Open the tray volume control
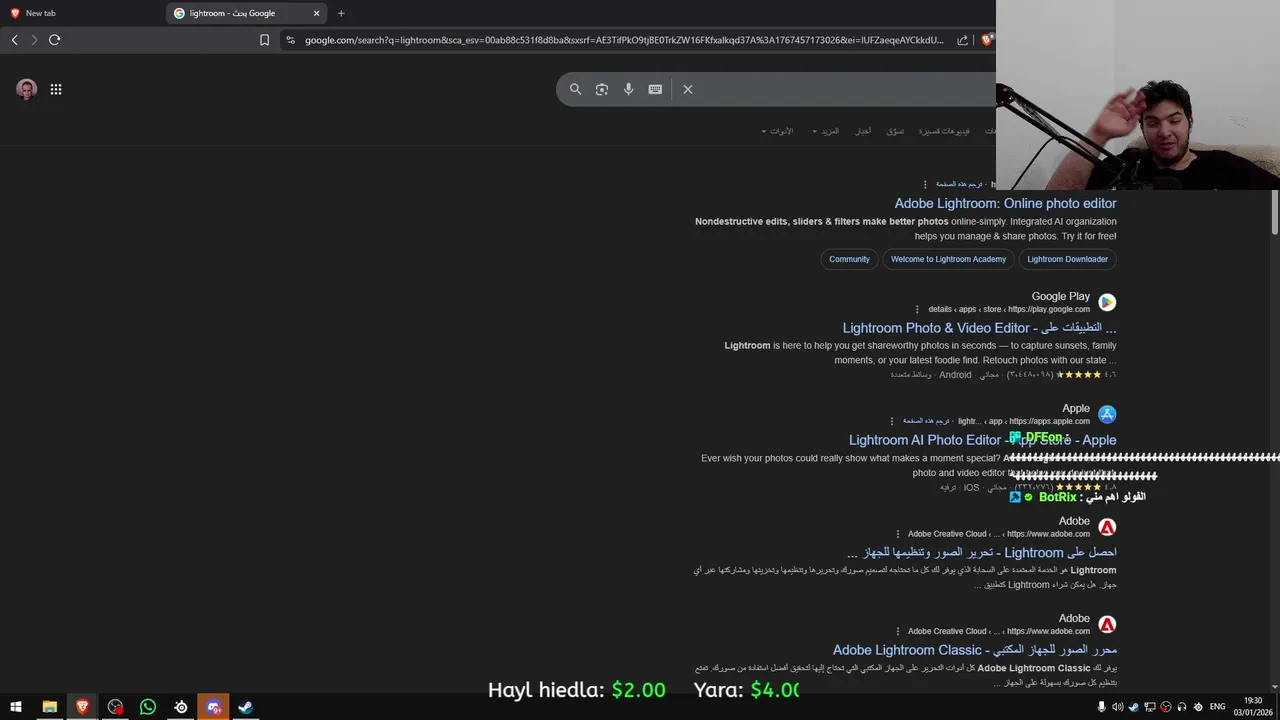The width and height of the screenshot is (1280, 720). tap(1118, 707)
